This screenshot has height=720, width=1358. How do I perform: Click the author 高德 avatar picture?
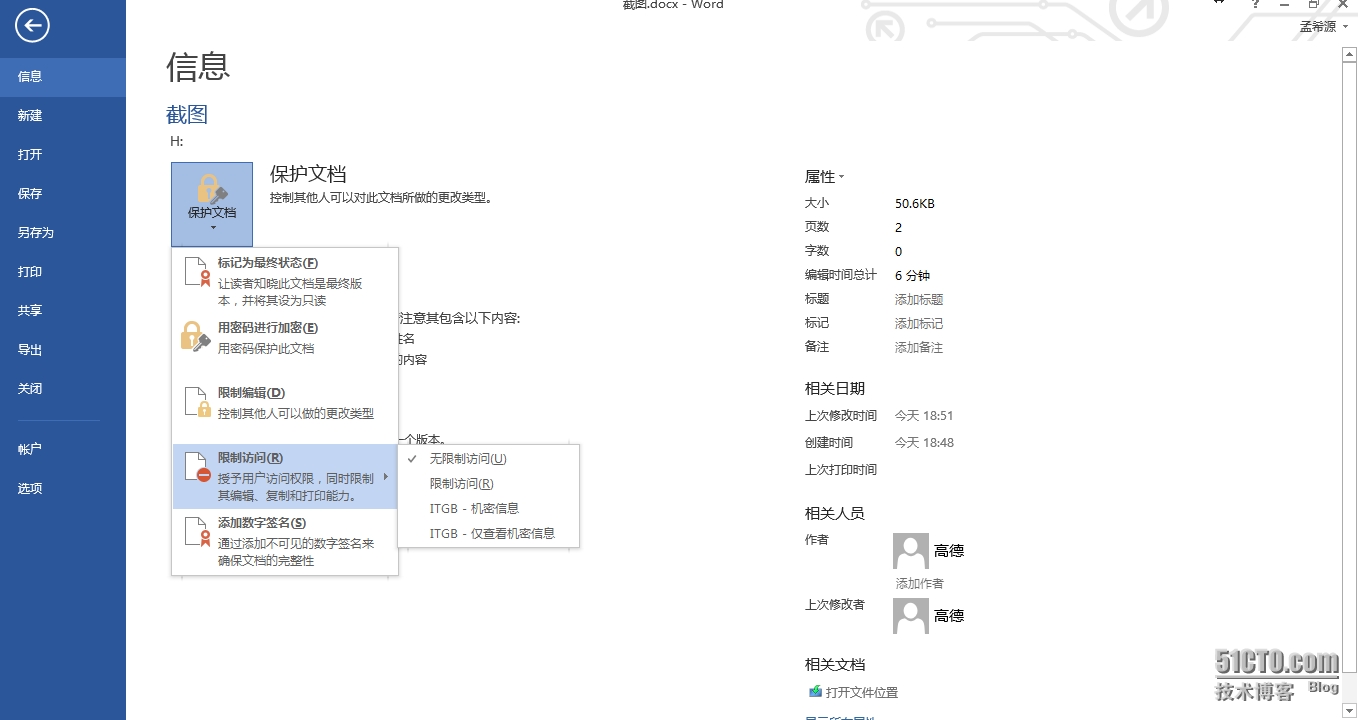tap(910, 551)
